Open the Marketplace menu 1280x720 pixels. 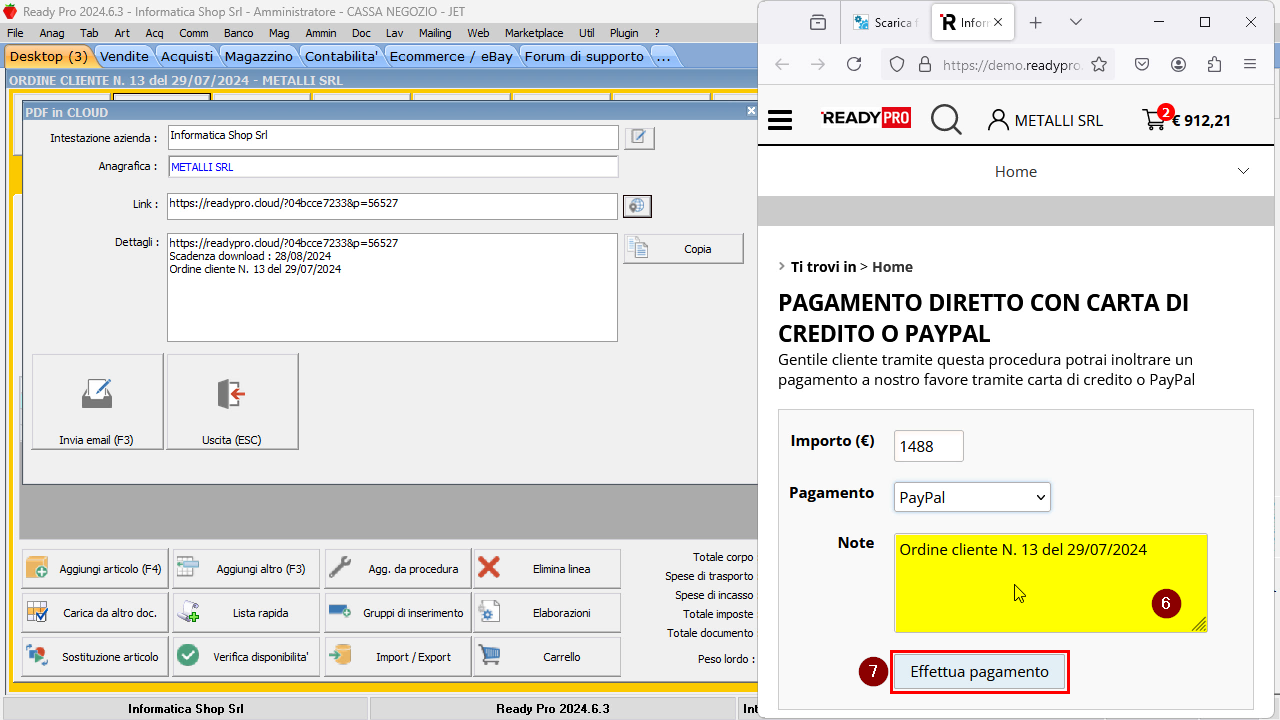[534, 33]
